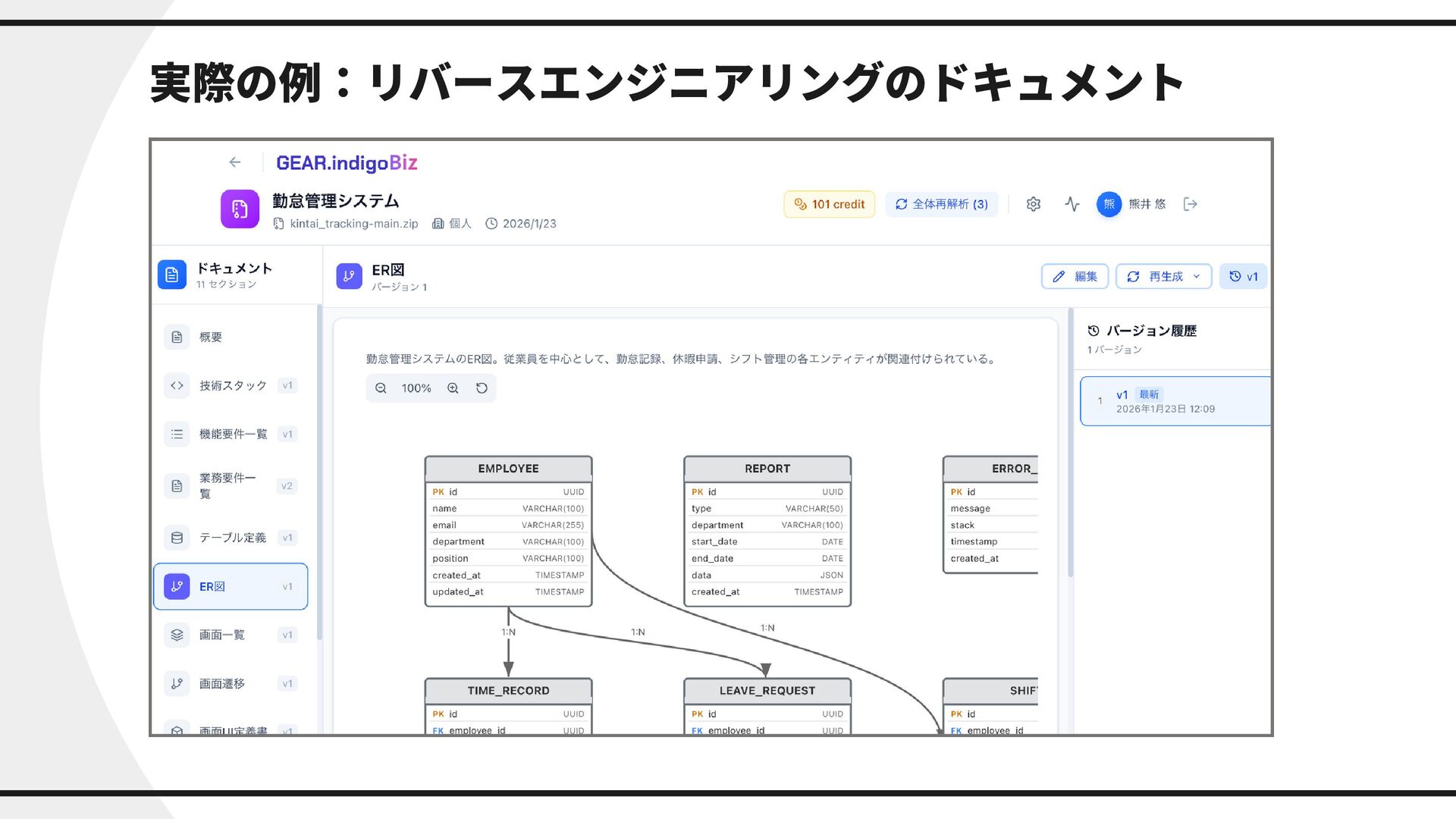Open the 技術スタック section
The height and width of the screenshot is (819, 1456).
coord(232,385)
